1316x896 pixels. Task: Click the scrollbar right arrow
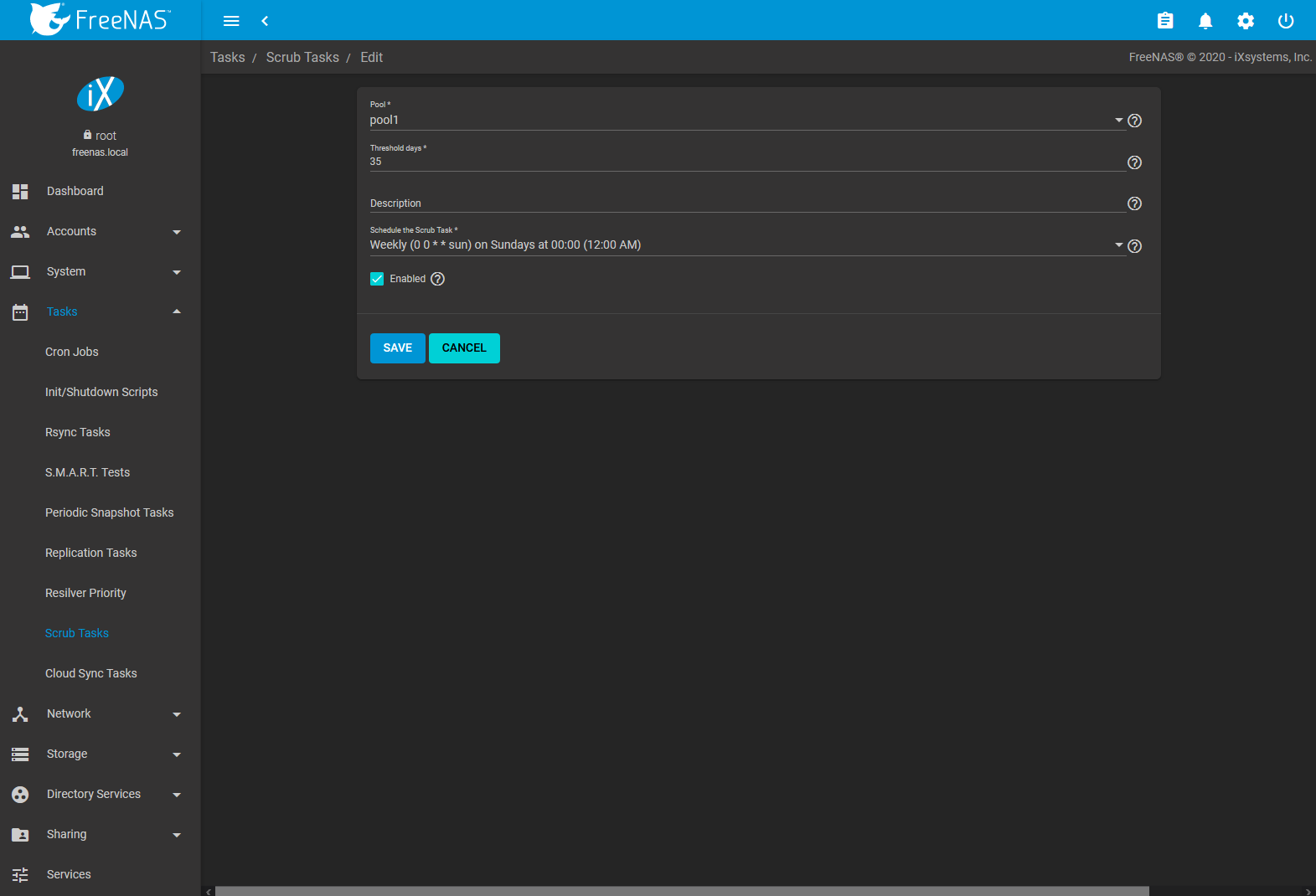[x=1308, y=891]
